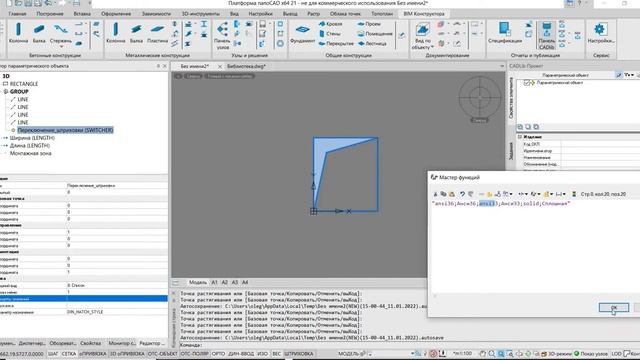Select Ширина (LENGTH) tree item
This screenshot has width=640, height=360.
pyautogui.click(x=32, y=138)
